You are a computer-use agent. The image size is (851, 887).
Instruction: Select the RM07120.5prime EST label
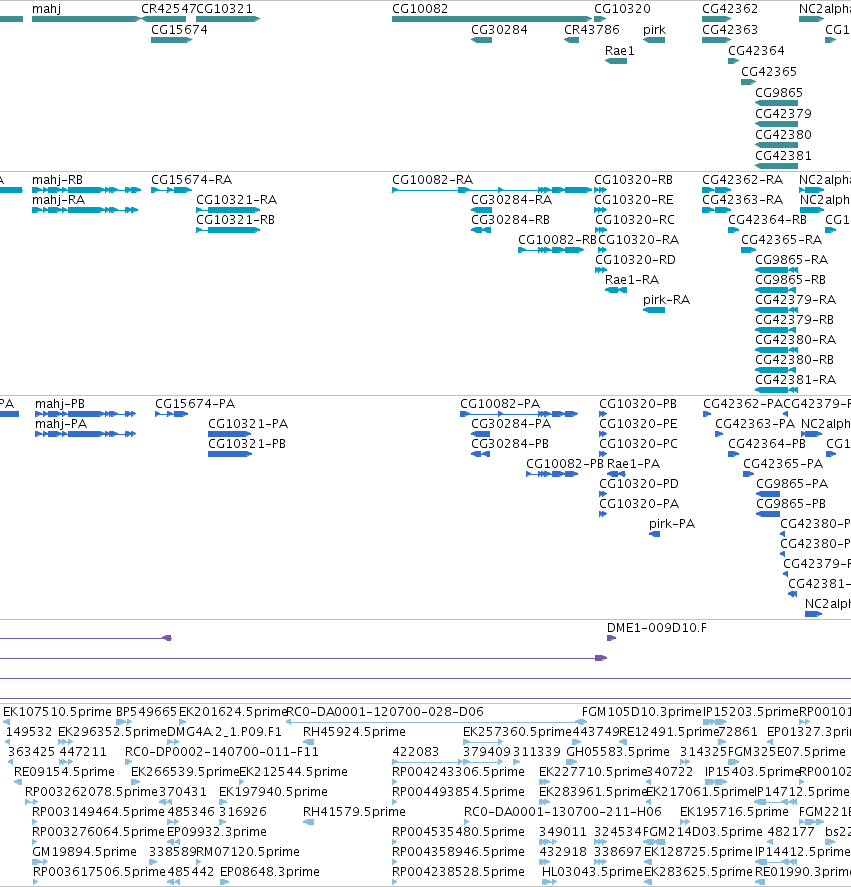248,852
